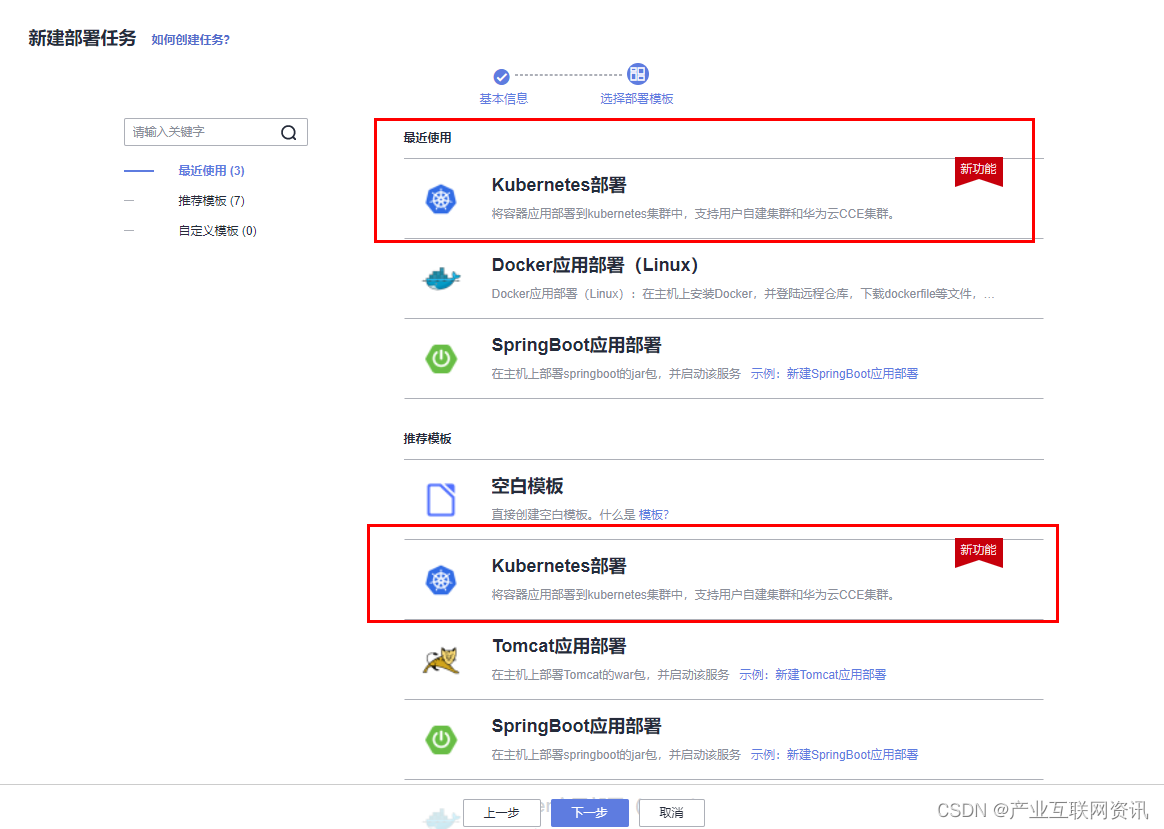Select 空白模板 template title
The height and width of the screenshot is (829, 1164).
(528, 486)
